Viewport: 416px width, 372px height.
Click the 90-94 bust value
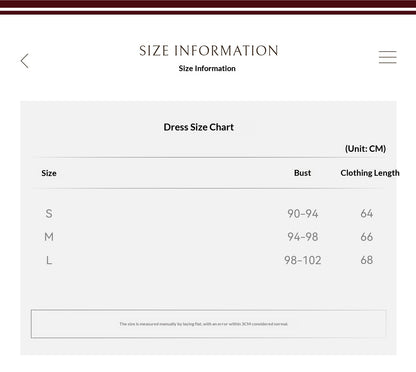(x=303, y=214)
